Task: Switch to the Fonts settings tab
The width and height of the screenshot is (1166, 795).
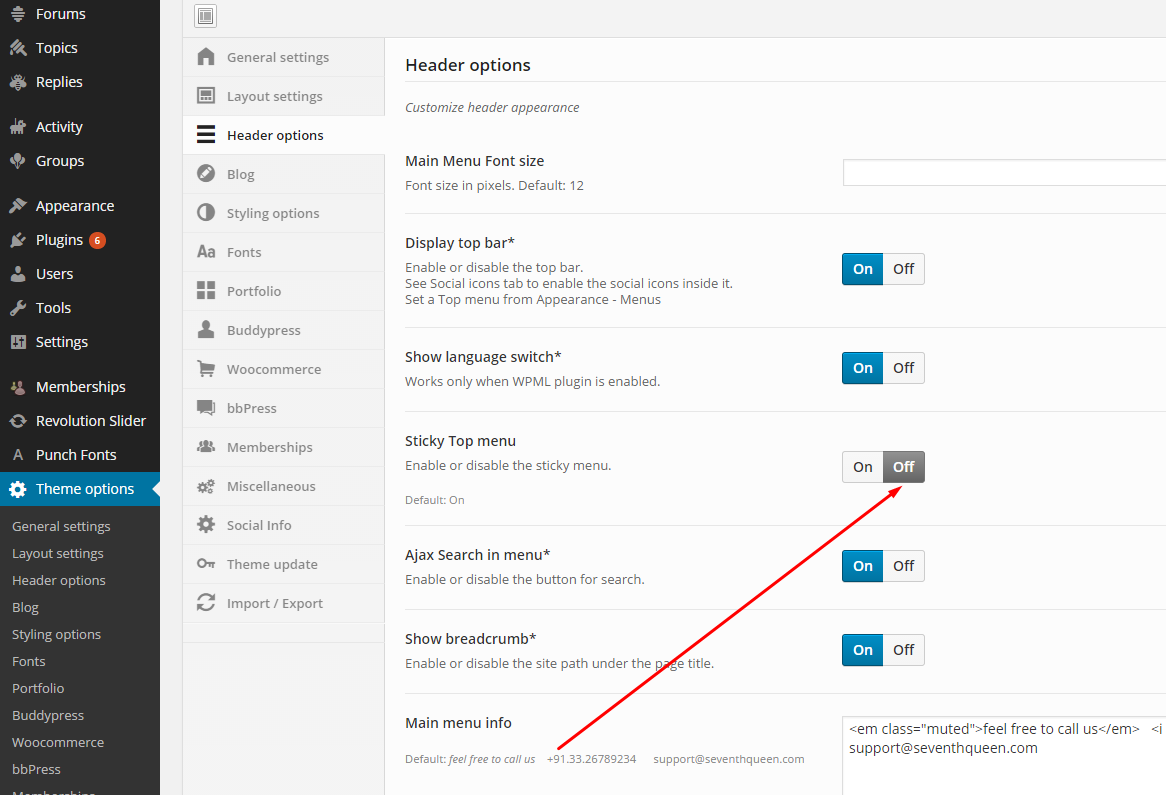Action: point(244,252)
